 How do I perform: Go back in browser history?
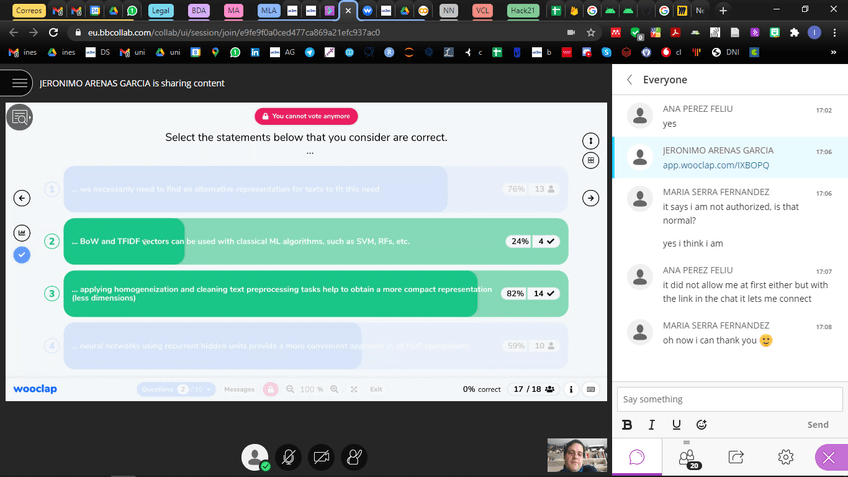(x=14, y=32)
